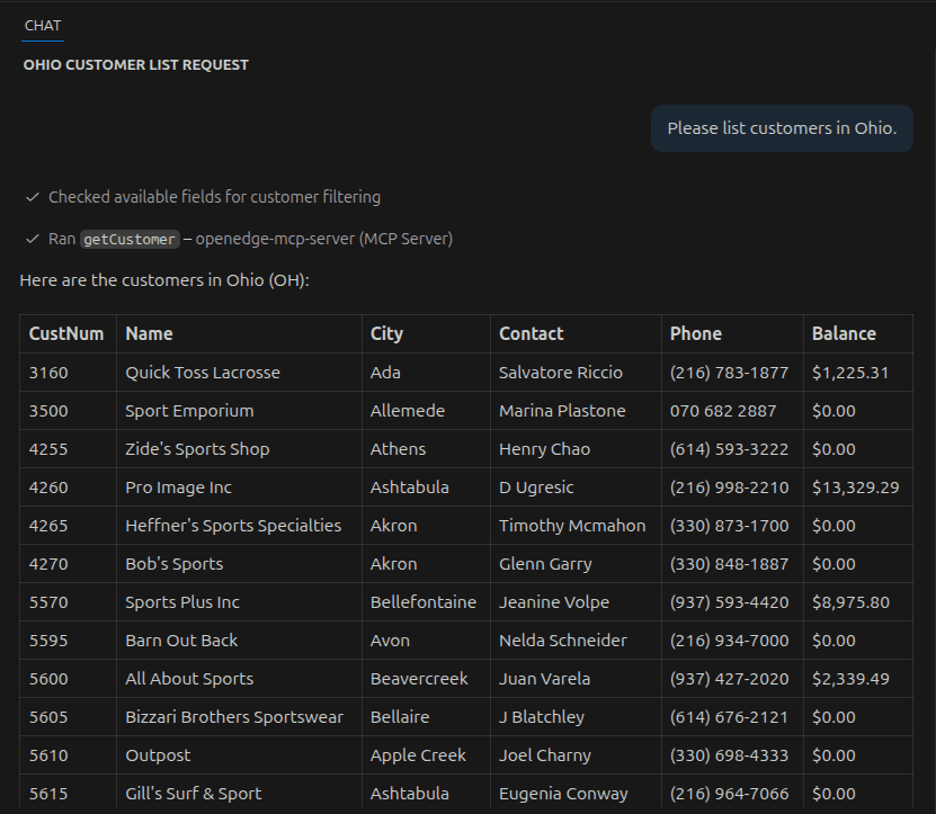Screen dimensions: 936x814
Task: Select the 'Quick Toss Lacrosse' name cell
Action: 202,372
